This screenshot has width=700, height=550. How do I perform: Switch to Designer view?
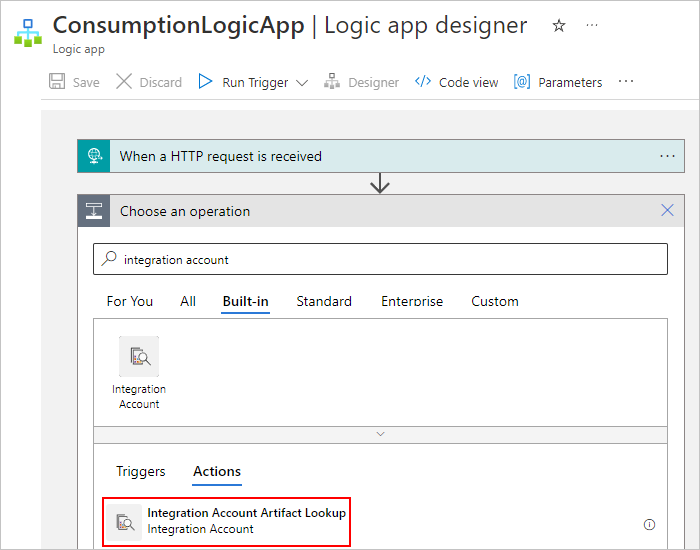click(361, 82)
